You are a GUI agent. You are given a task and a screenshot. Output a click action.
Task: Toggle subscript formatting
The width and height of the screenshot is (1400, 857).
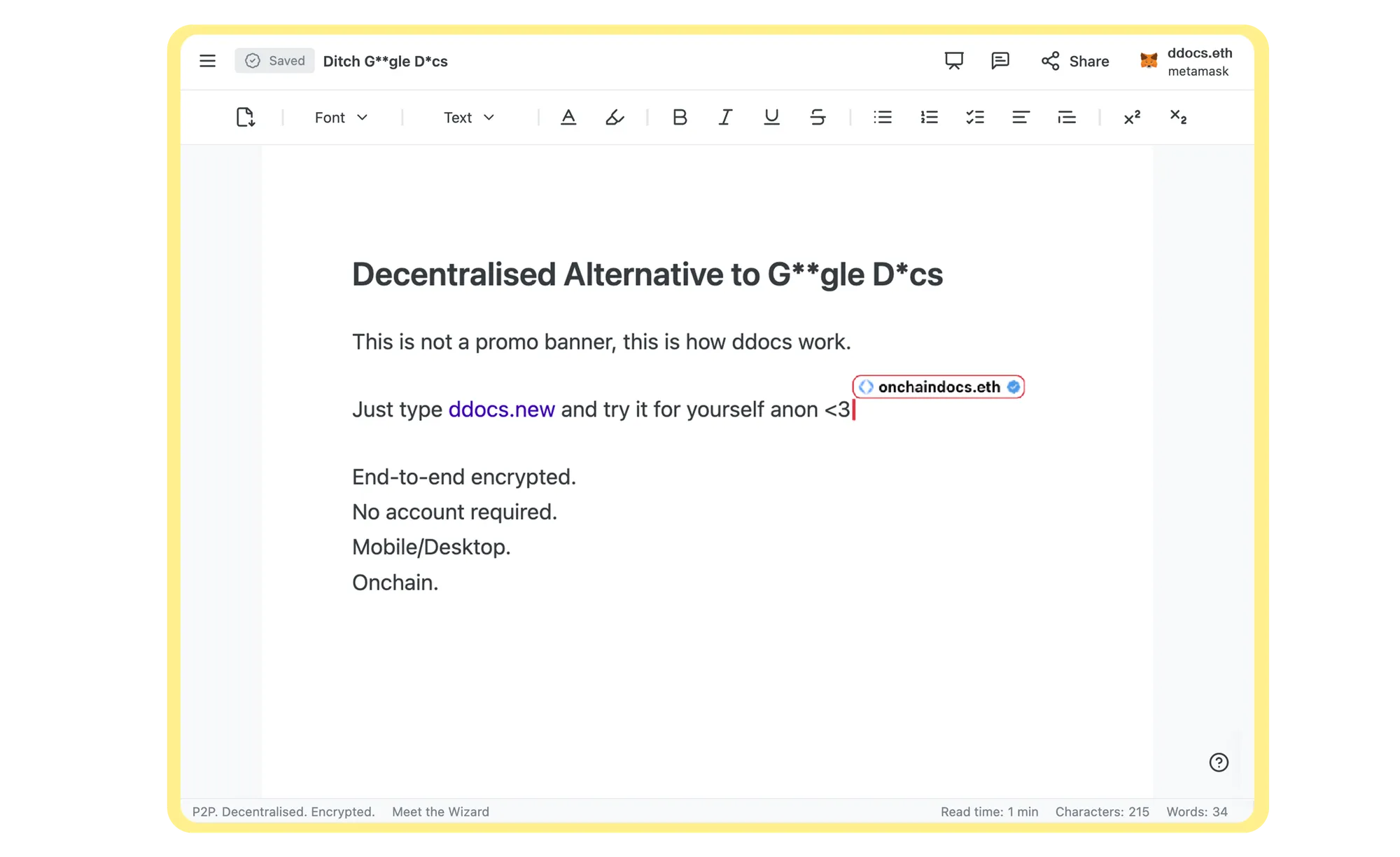[1179, 117]
